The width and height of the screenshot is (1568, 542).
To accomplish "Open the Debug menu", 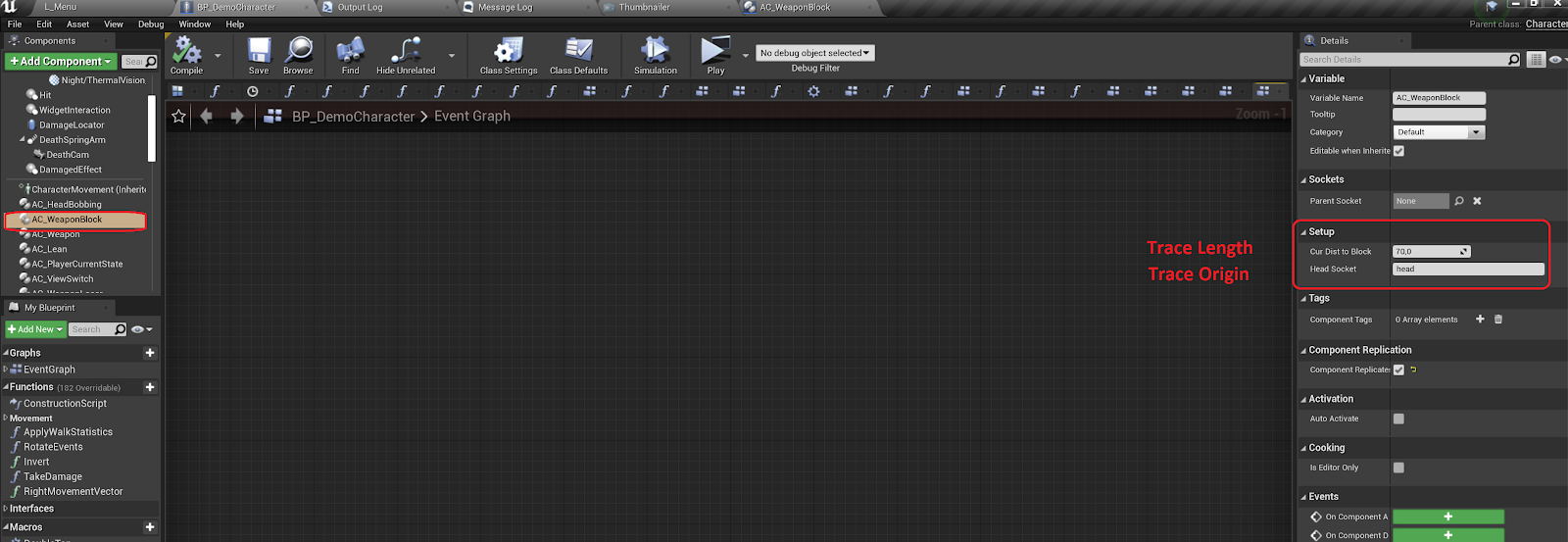I will (151, 24).
